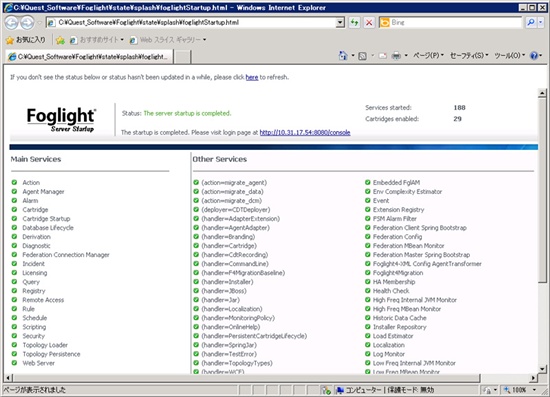The height and width of the screenshot is (397, 550).
Task: Open the search provider dropdown arrow
Action: pyautogui.click(x=541, y=22)
